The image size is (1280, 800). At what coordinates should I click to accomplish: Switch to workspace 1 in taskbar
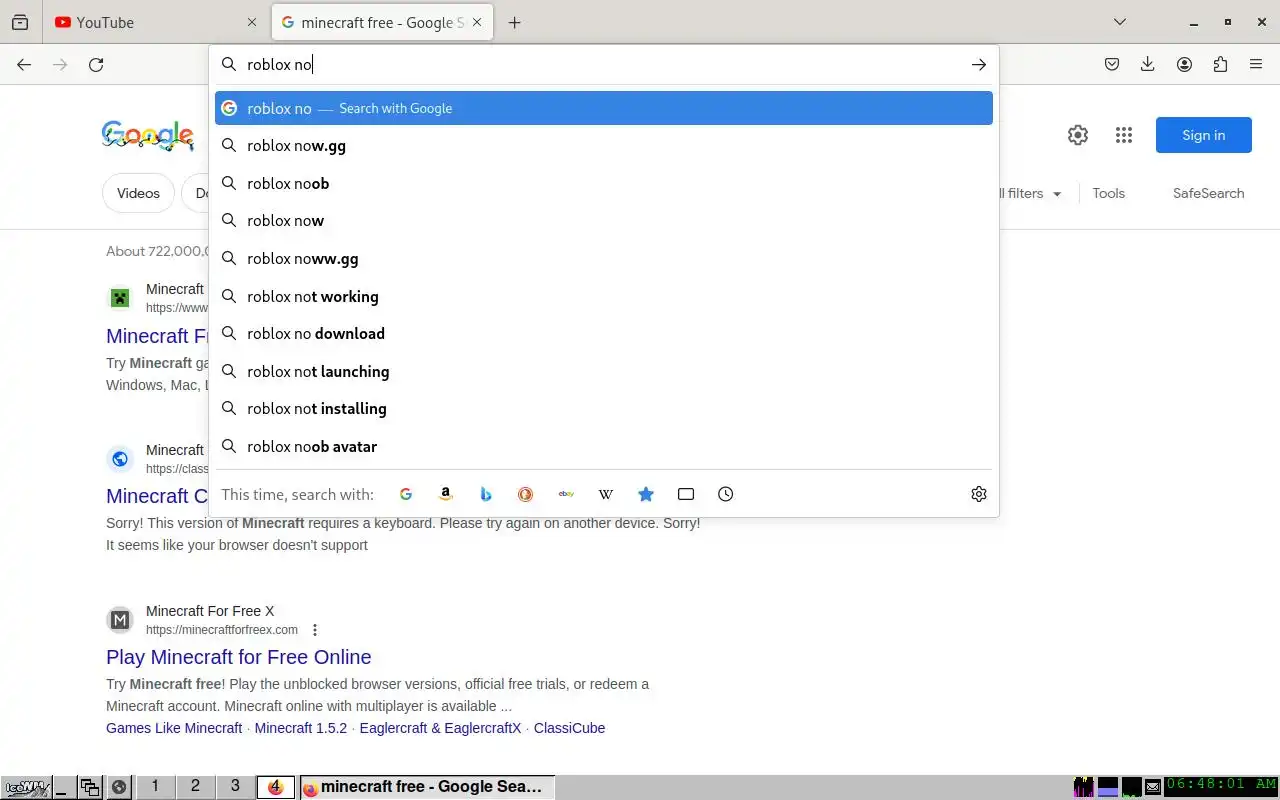(x=155, y=786)
